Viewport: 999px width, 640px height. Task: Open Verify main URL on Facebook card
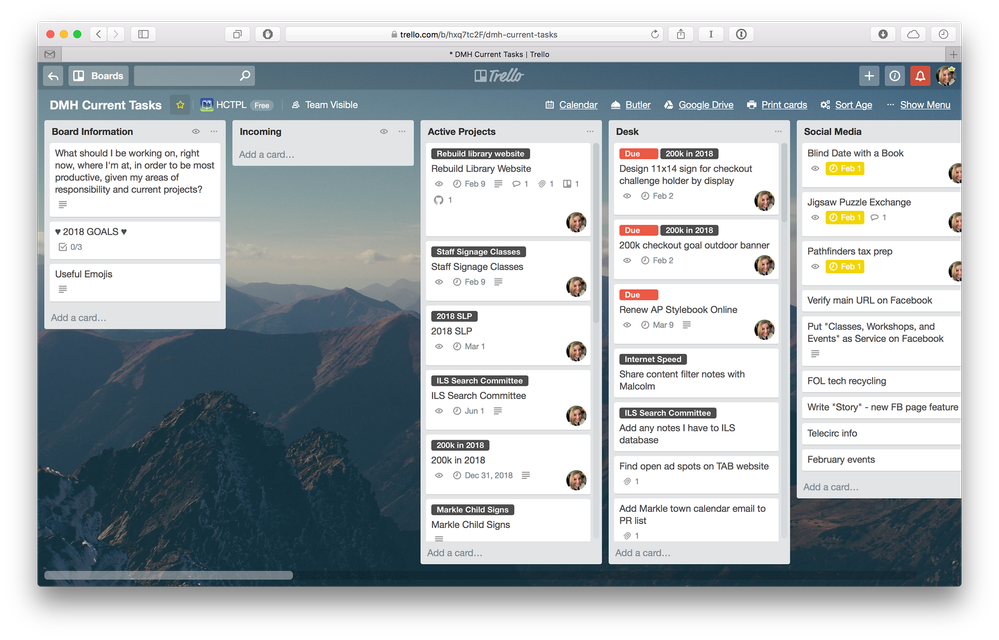tap(881, 301)
